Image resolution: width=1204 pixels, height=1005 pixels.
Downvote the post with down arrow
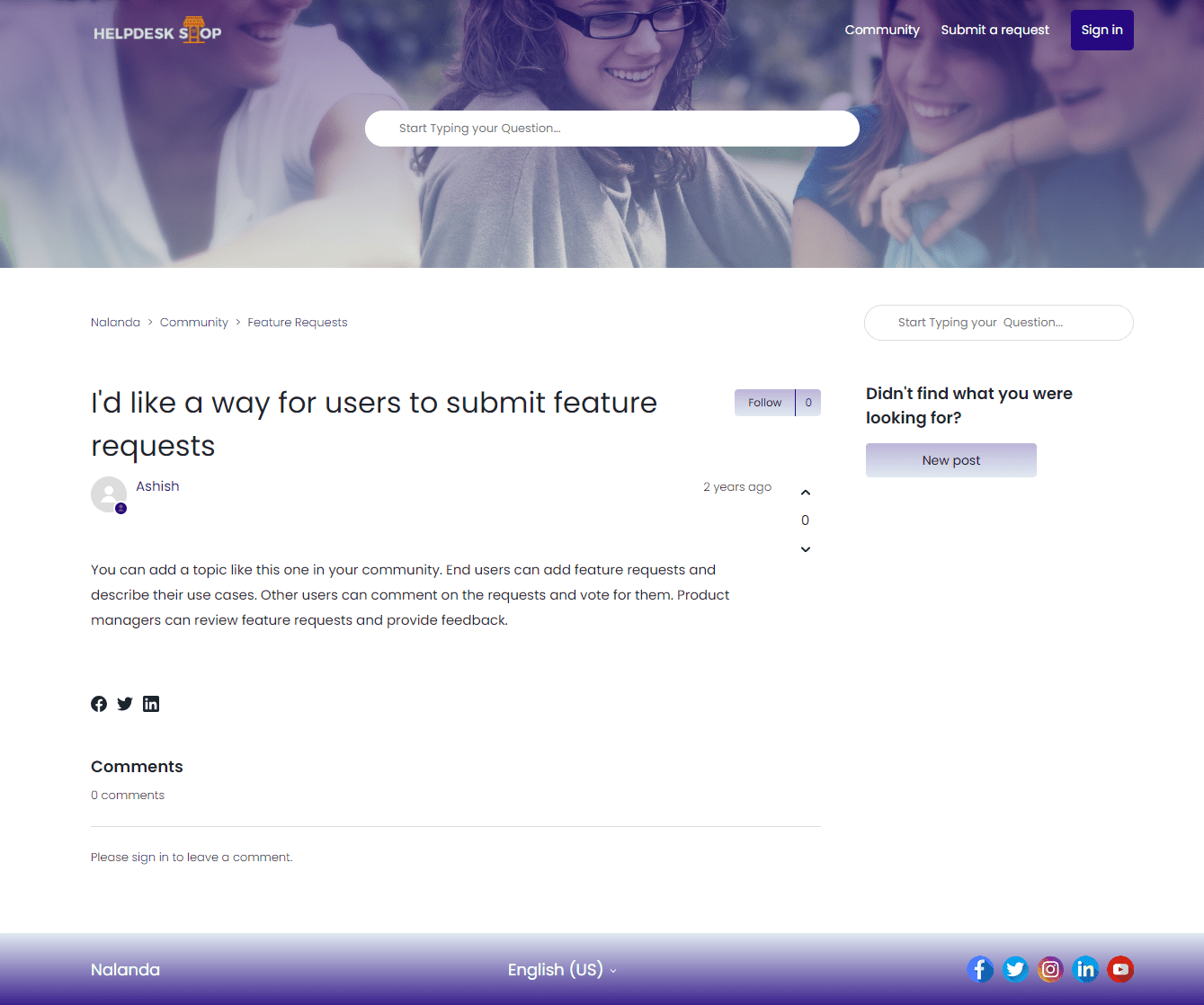point(806,549)
